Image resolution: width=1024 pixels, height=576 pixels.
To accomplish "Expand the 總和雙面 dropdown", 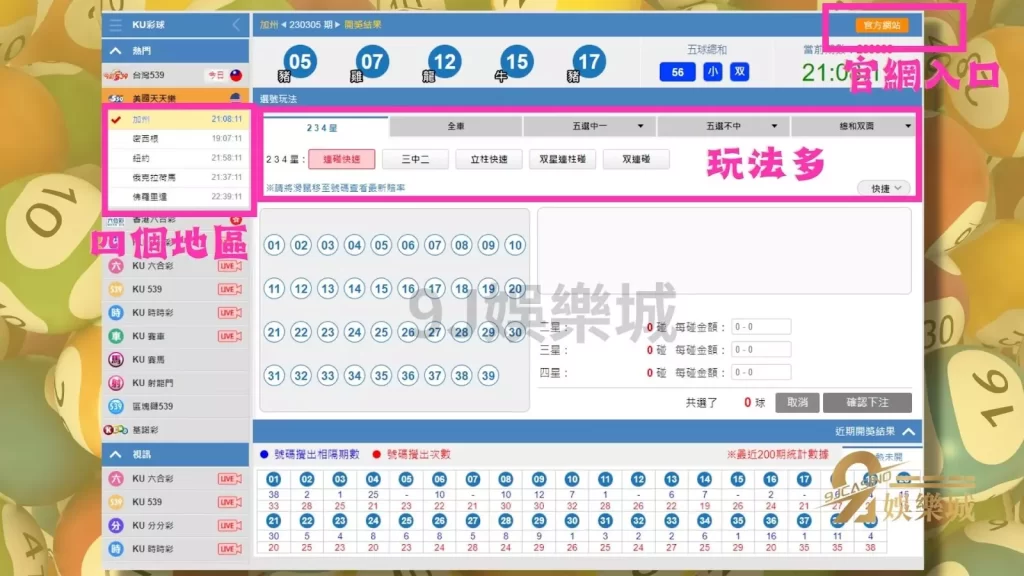I will tap(852, 127).
